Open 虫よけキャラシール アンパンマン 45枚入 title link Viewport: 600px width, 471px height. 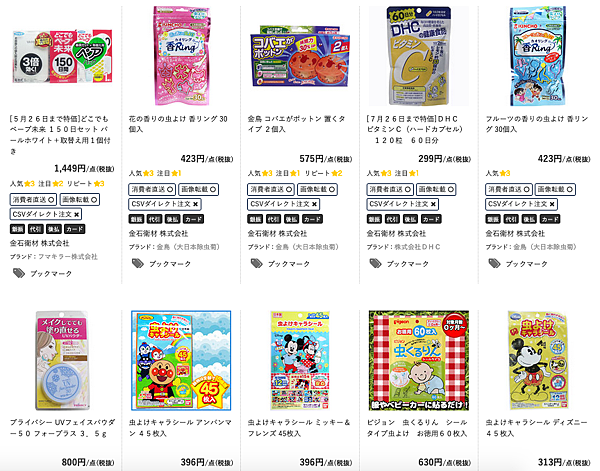tap(180, 428)
